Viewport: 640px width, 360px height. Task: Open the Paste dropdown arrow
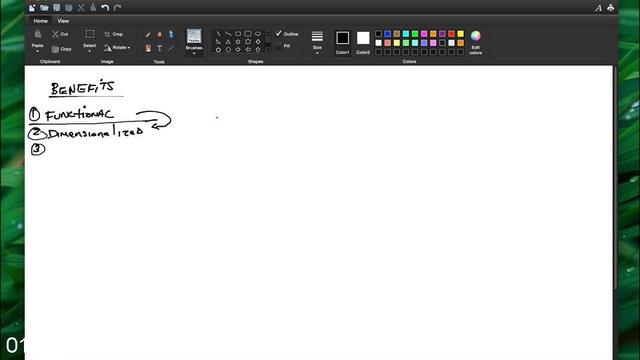point(38,51)
